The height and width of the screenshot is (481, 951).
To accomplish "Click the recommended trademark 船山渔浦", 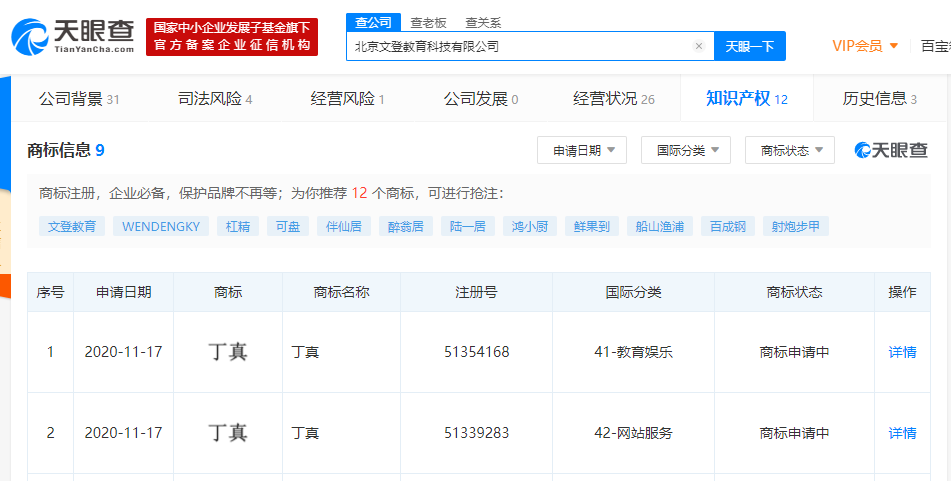I will coord(660,226).
